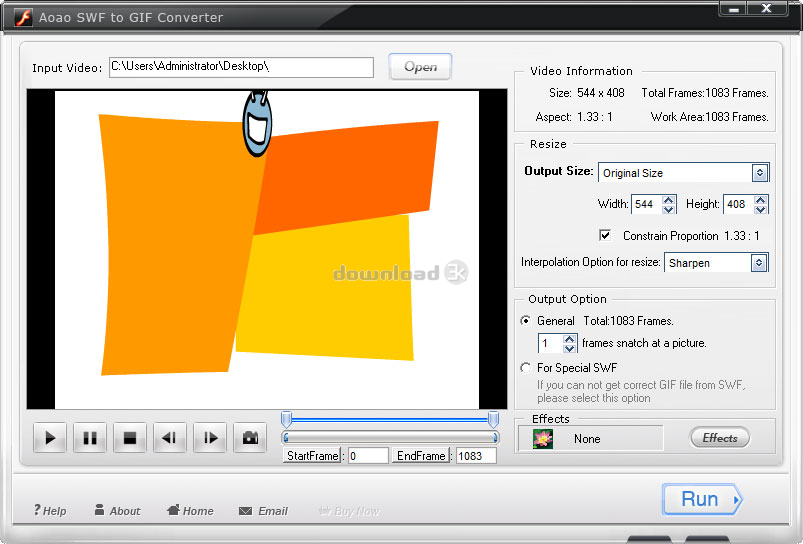803x544 pixels.
Task: Select General output option
Action: tap(525, 321)
